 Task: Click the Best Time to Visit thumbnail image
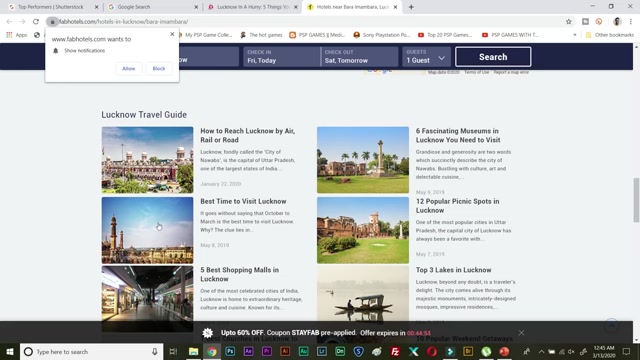[x=147, y=230]
